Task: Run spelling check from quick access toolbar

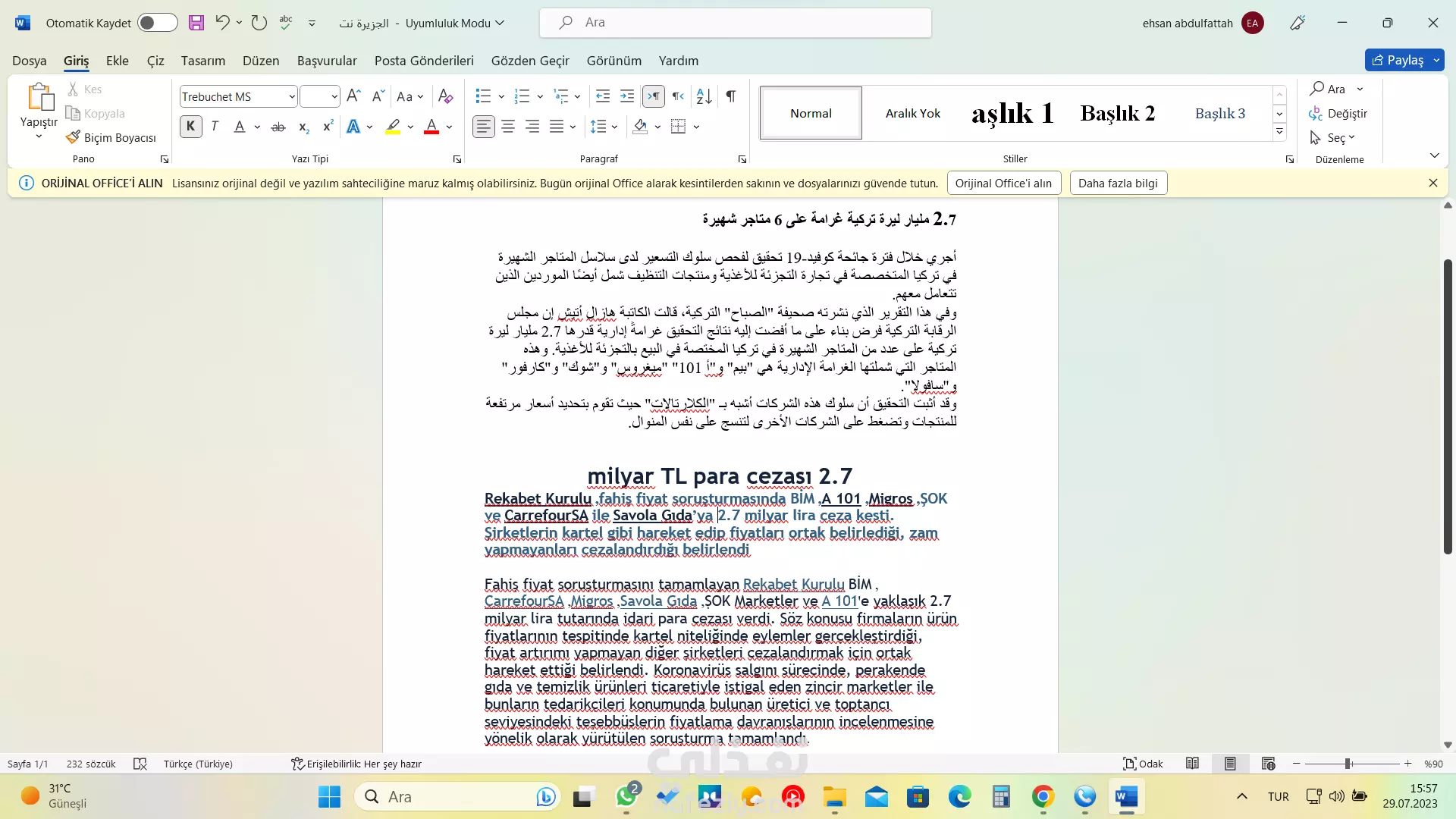Action: [x=286, y=23]
